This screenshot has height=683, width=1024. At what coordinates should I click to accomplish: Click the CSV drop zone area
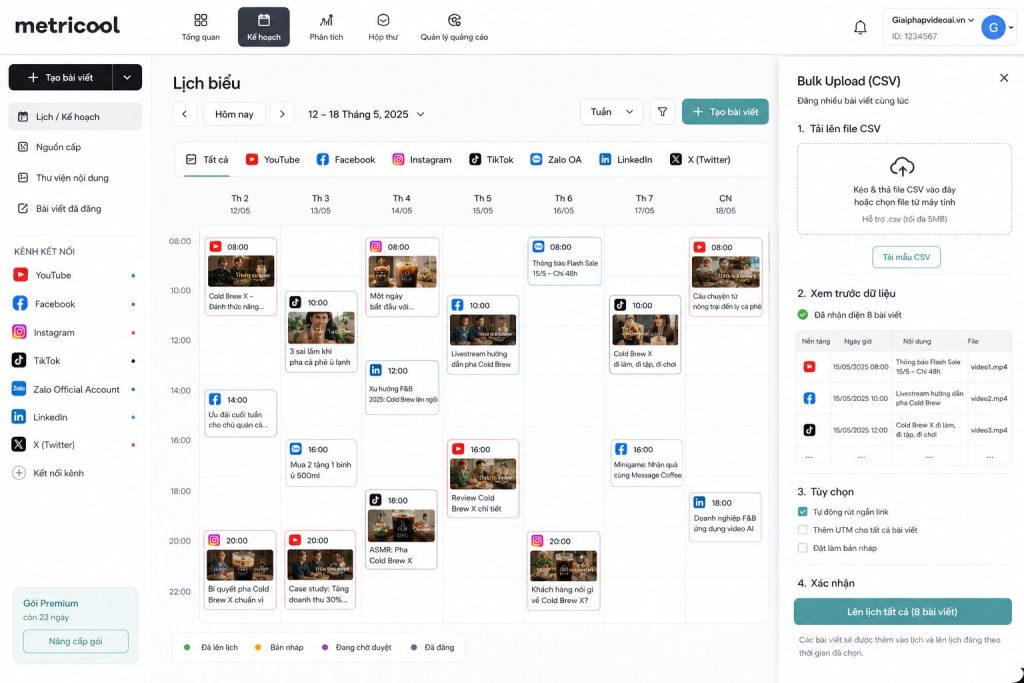(x=904, y=189)
